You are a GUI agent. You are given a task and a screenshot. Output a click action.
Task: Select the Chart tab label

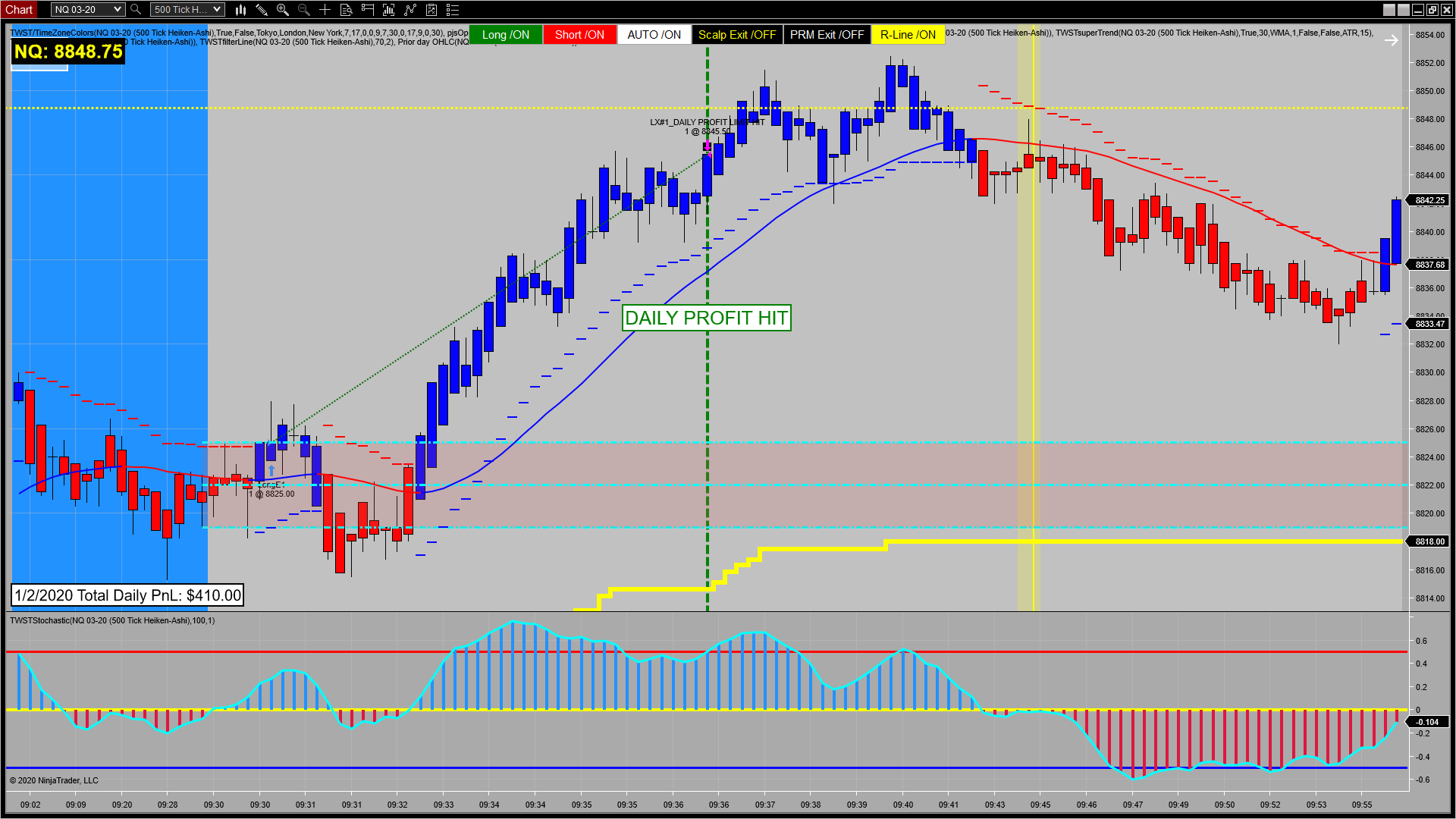(x=19, y=10)
